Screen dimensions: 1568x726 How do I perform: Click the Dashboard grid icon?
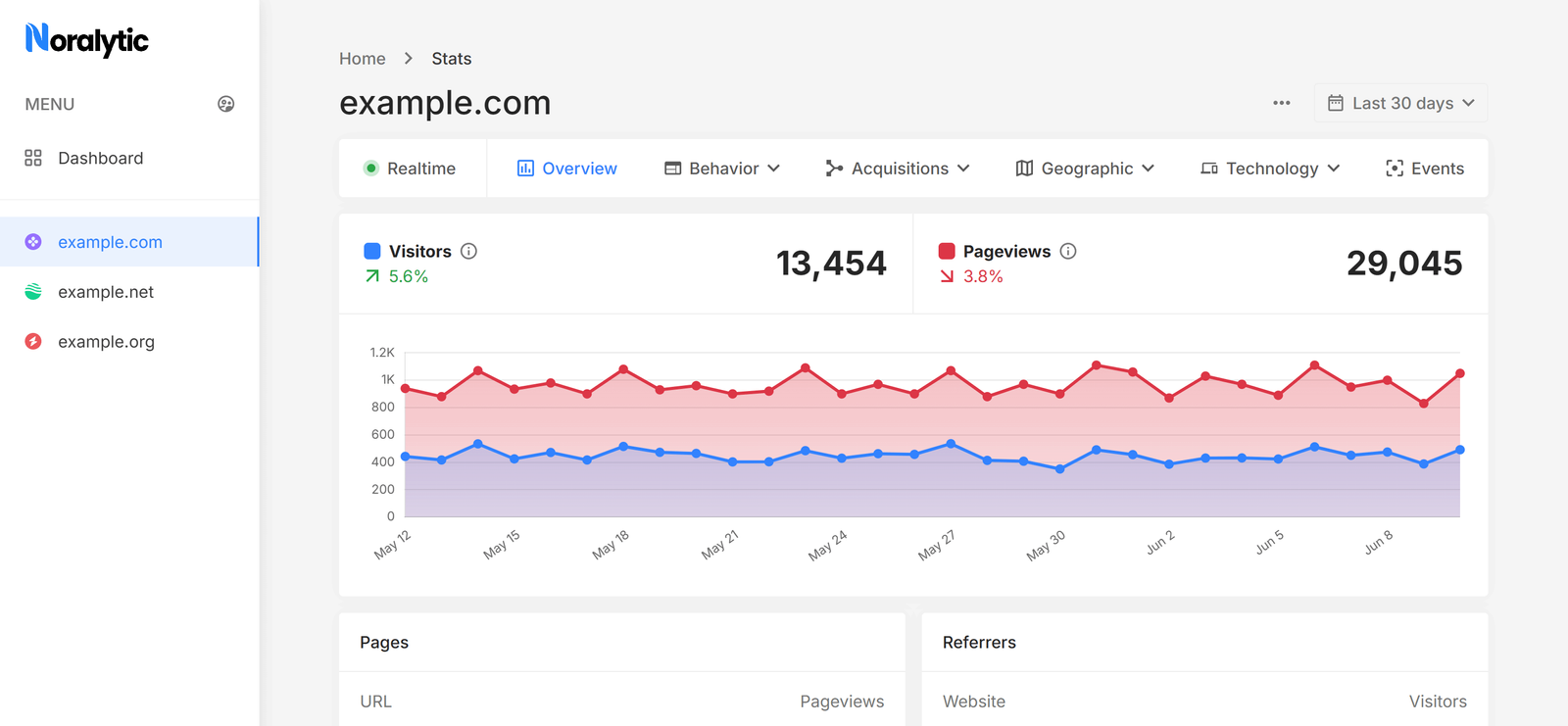point(33,158)
